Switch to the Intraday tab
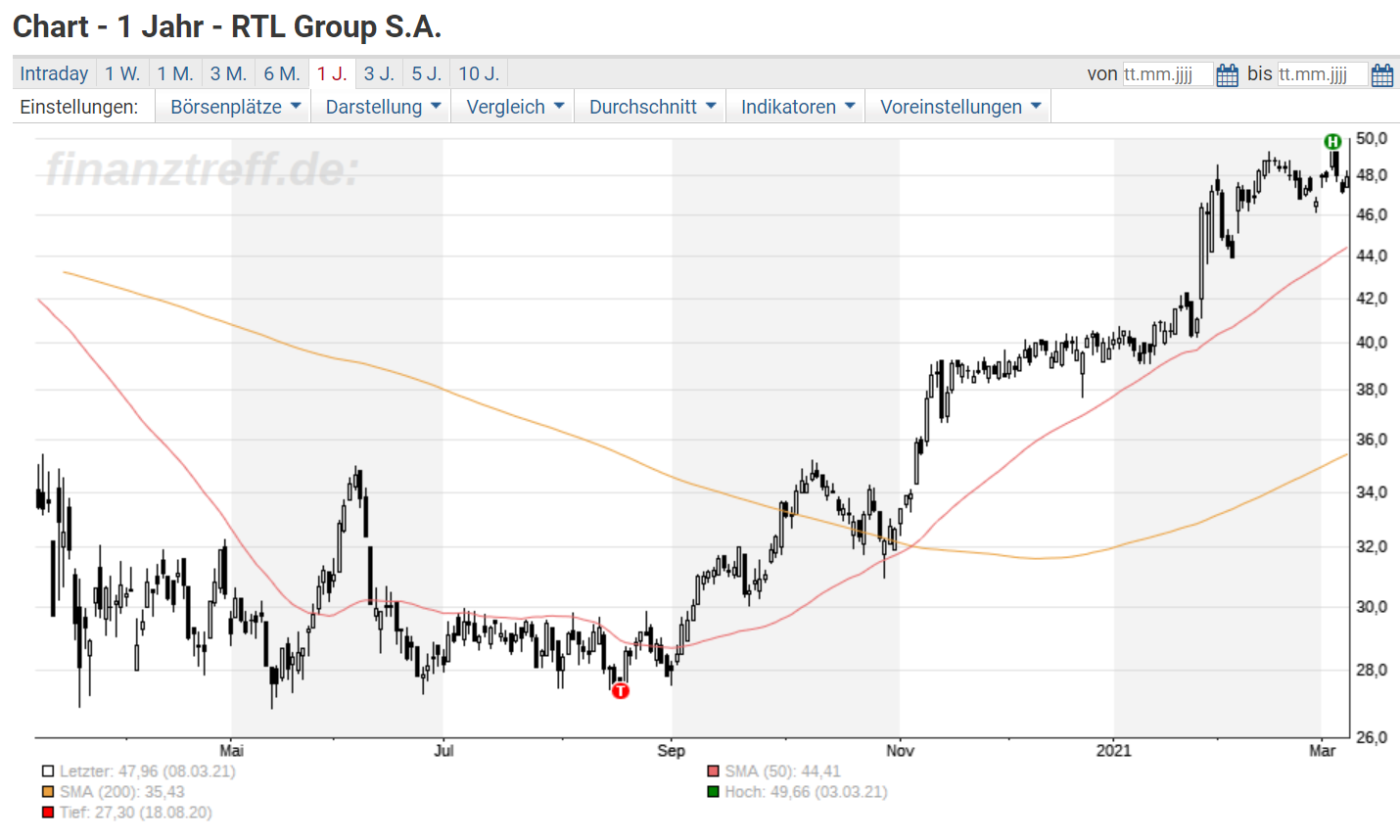 (x=54, y=73)
